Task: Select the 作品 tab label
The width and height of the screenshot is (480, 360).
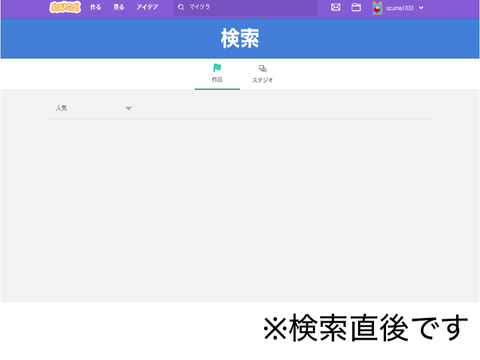Action: (x=217, y=80)
